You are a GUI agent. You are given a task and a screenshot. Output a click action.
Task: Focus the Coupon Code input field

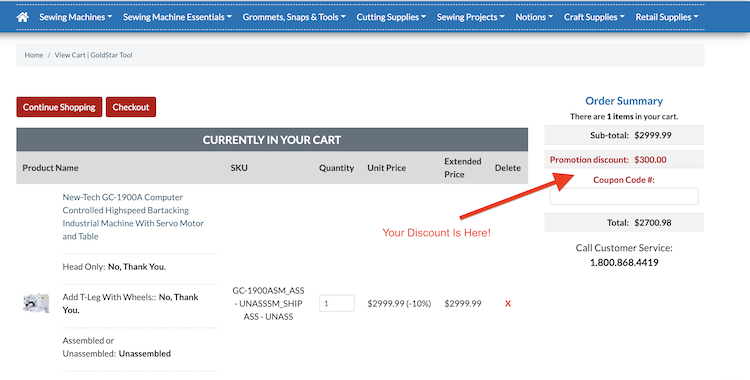(624, 196)
